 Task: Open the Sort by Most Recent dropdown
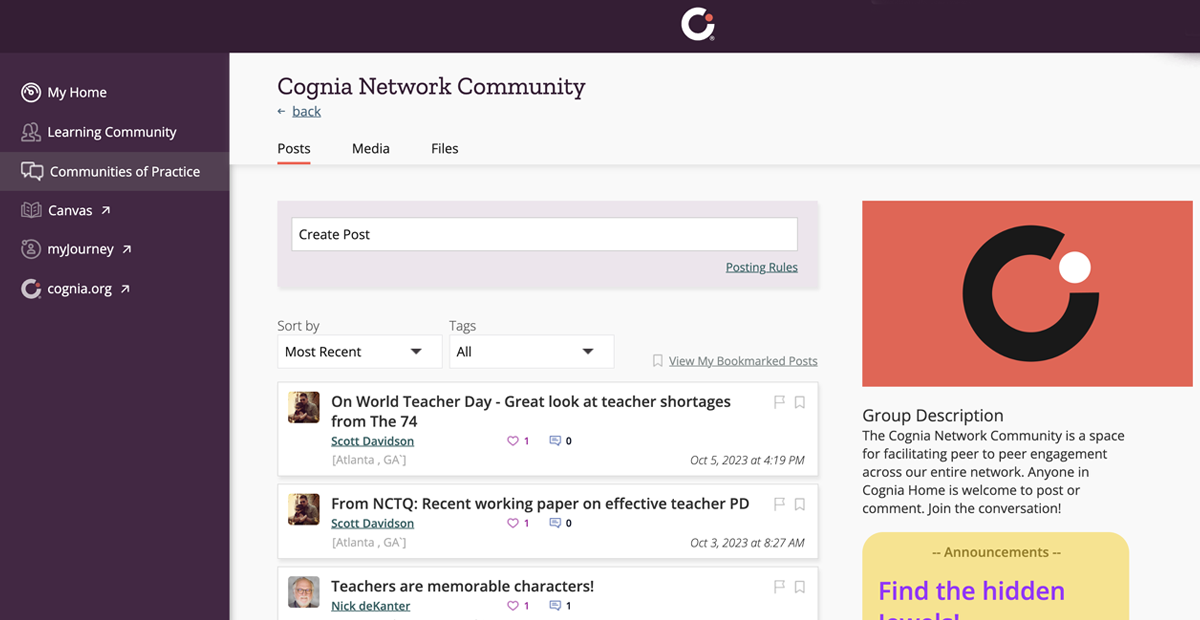pyautogui.click(x=359, y=352)
